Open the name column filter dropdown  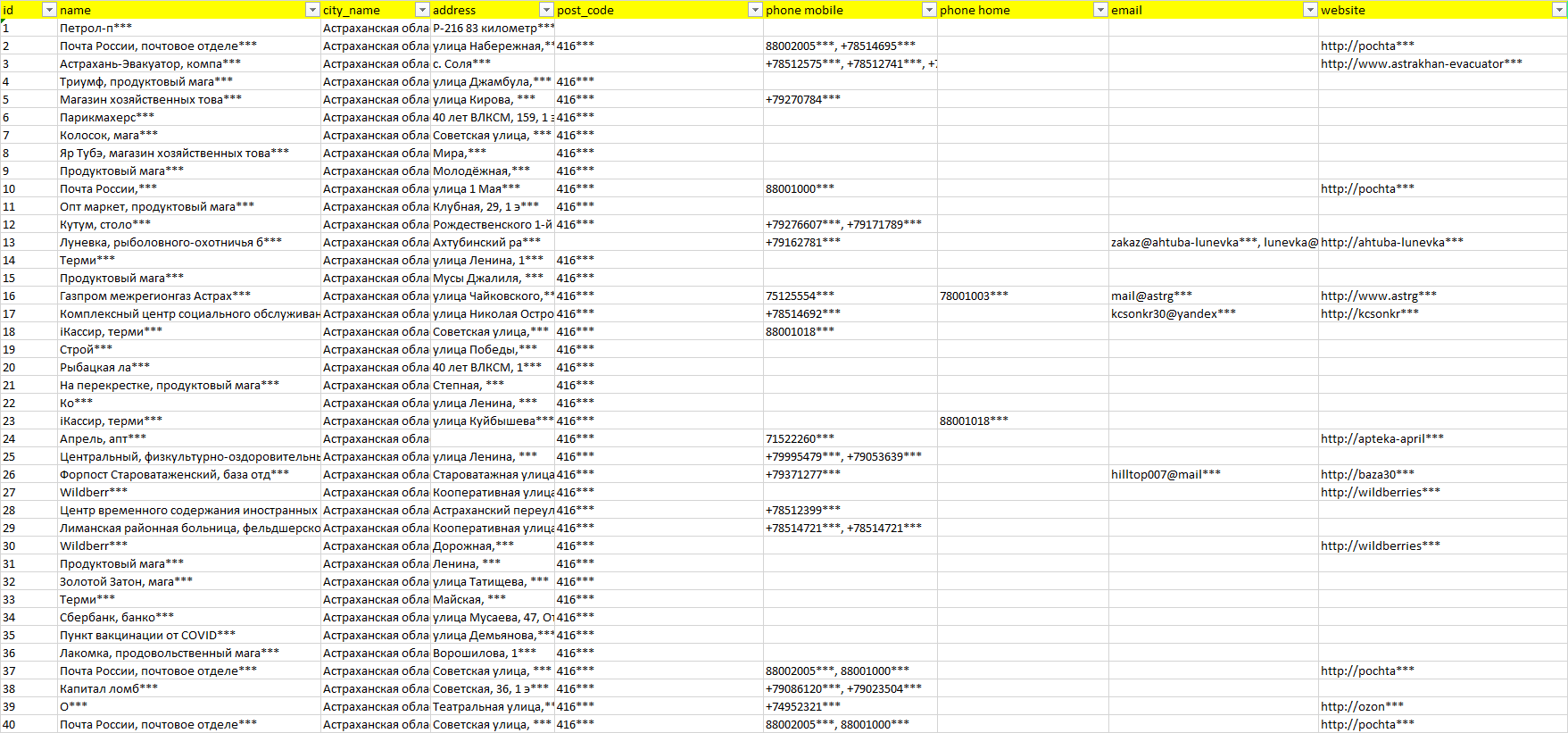click(x=312, y=10)
